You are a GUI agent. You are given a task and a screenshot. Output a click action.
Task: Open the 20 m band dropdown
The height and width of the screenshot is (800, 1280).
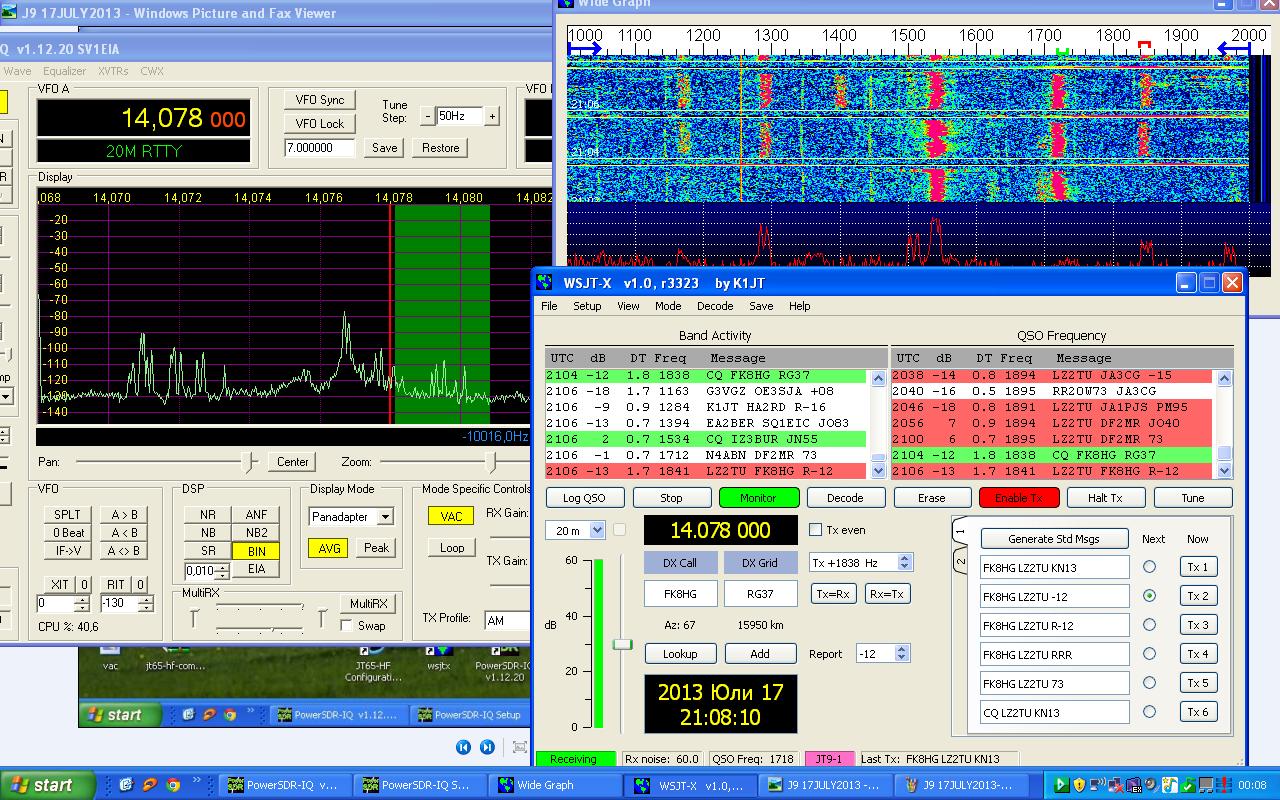coord(597,530)
